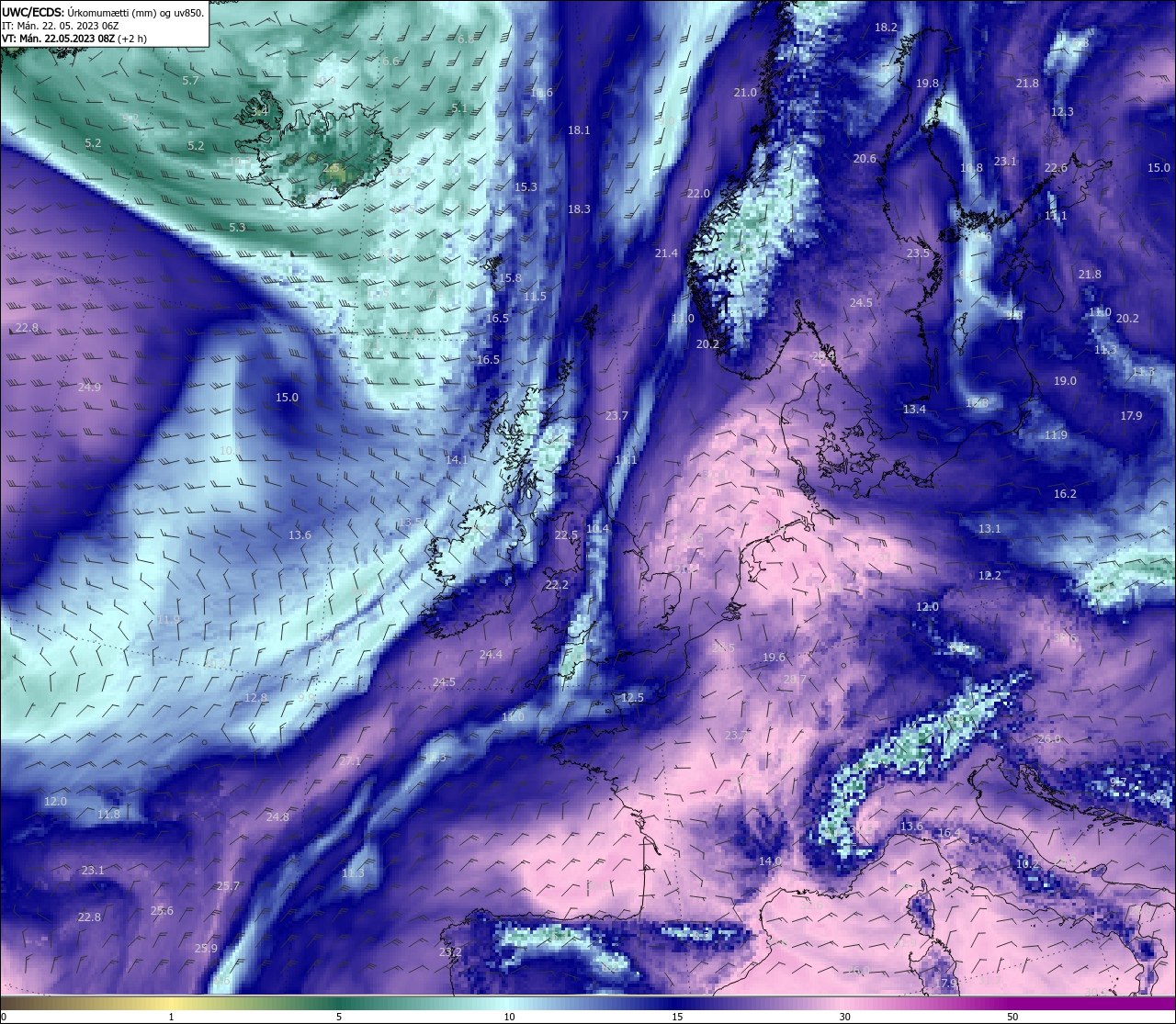
Task: Click the map value "18.3"
Action: (579, 209)
